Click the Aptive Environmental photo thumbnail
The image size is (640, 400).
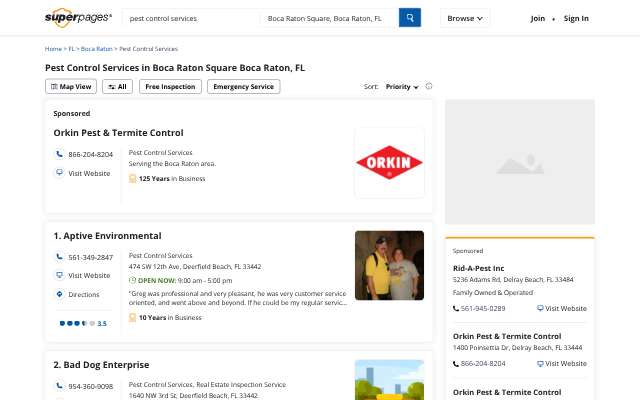point(389,265)
